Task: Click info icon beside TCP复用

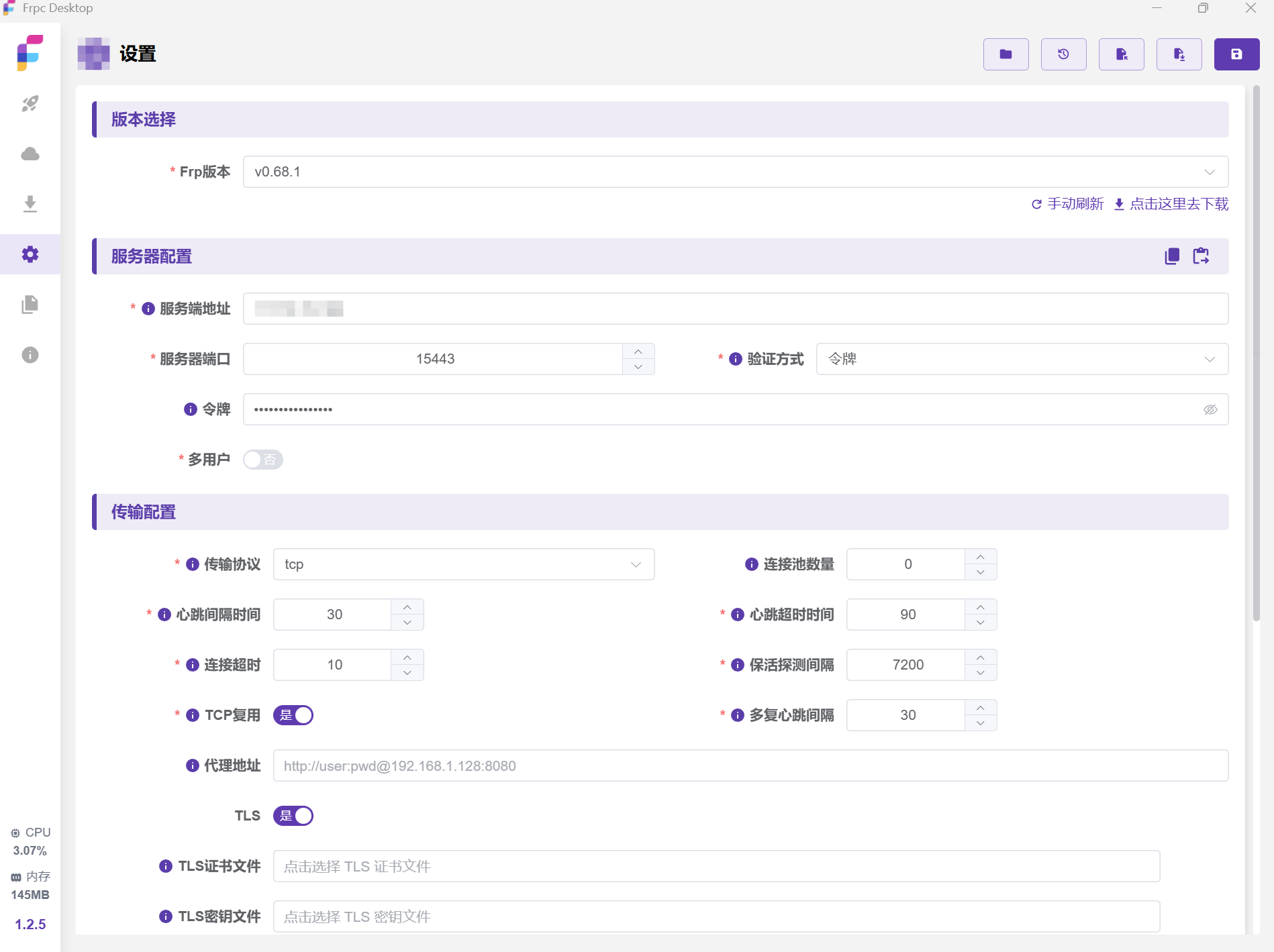Action: [193, 715]
